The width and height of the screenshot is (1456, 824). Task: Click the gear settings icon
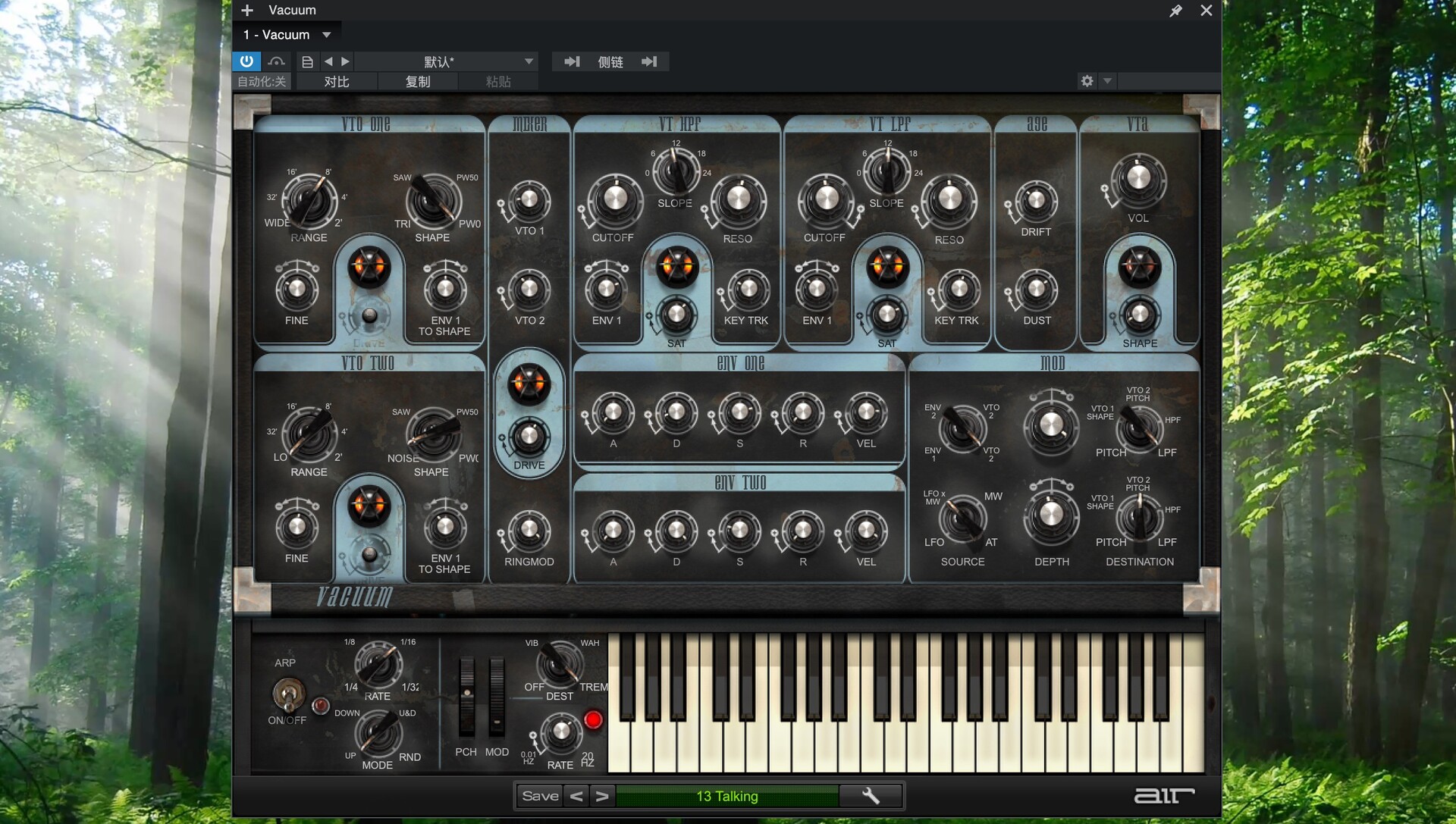click(x=1087, y=81)
